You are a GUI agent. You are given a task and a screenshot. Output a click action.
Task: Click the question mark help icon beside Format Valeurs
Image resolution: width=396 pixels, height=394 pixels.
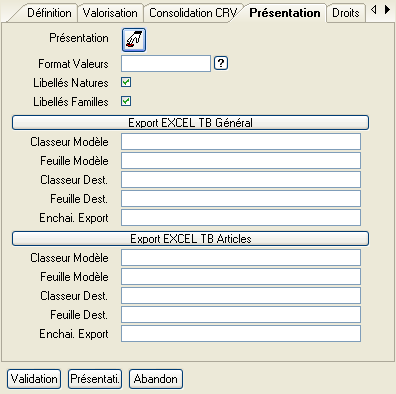pos(221,63)
